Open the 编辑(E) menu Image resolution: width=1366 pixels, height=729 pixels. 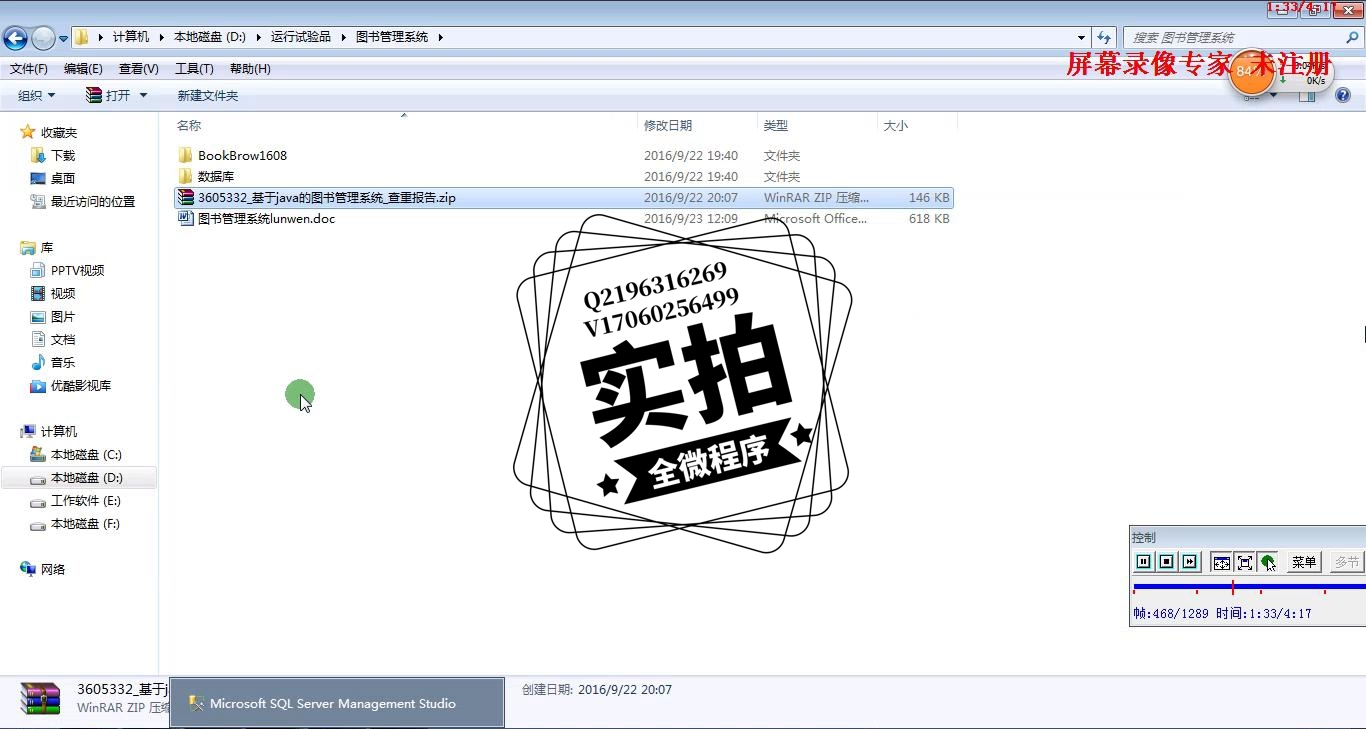(83, 69)
